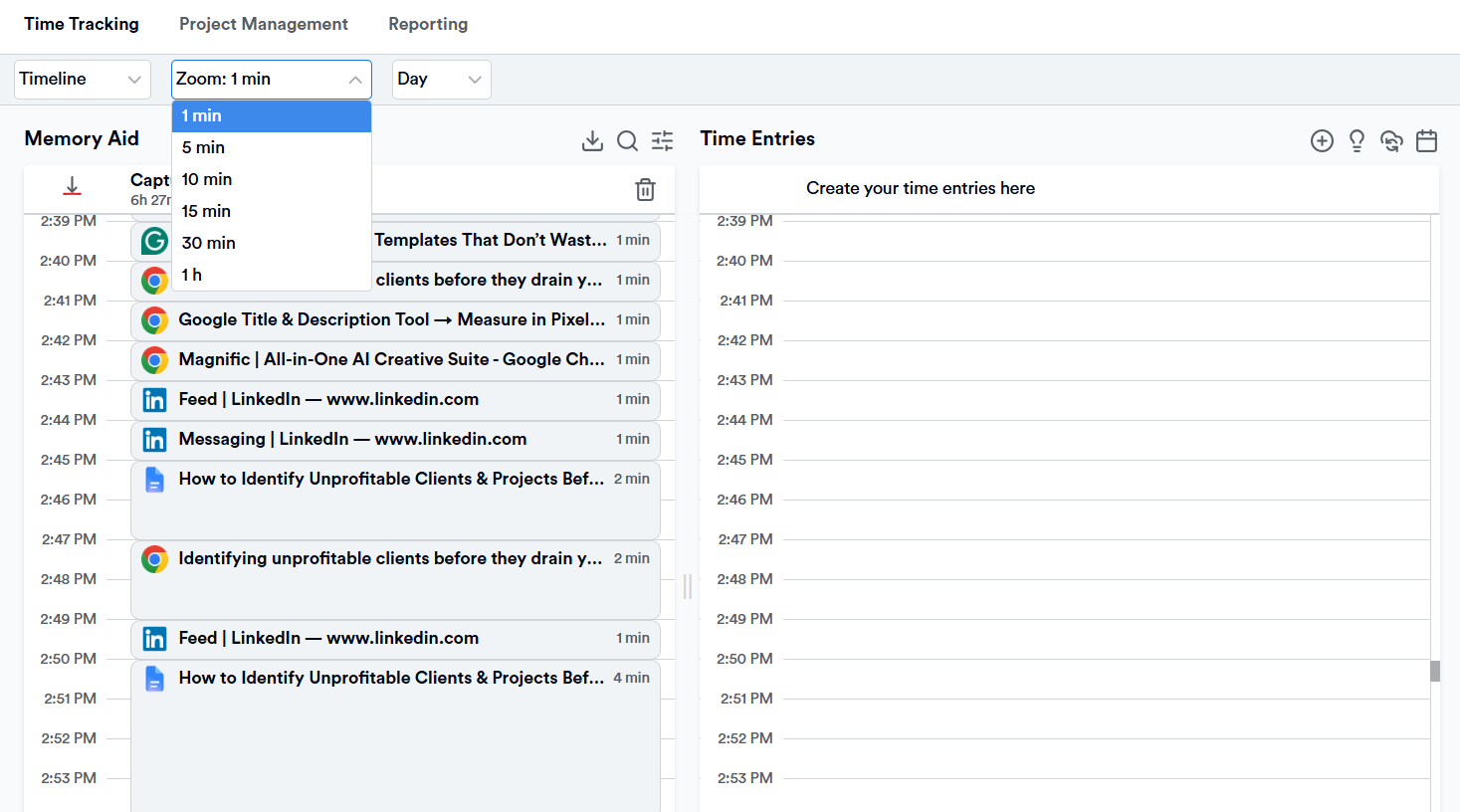
Task: Click the trash delete icon
Action: point(645,189)
